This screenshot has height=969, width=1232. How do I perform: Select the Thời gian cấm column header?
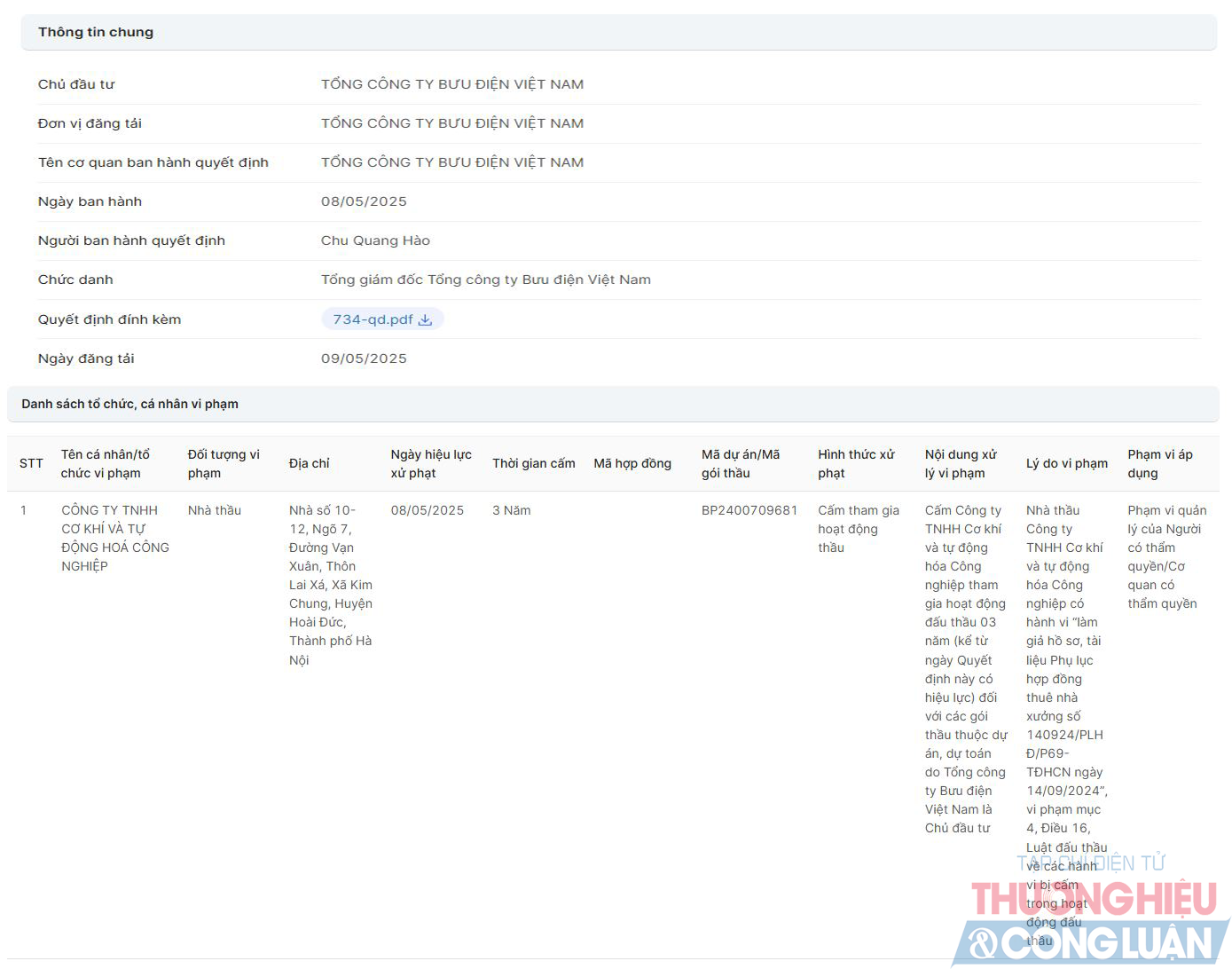pyautogui.click(x=533, y=463)
